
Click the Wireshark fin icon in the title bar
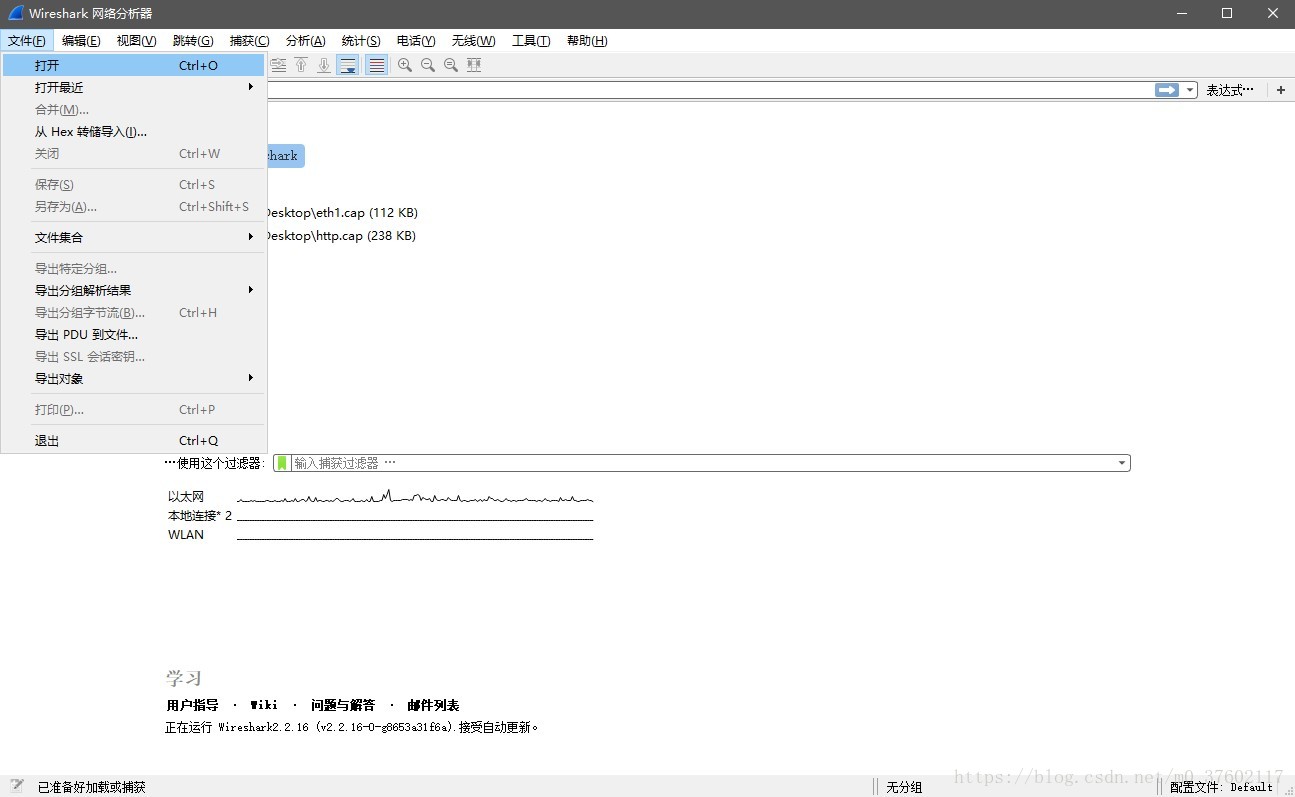pos(15,13)
